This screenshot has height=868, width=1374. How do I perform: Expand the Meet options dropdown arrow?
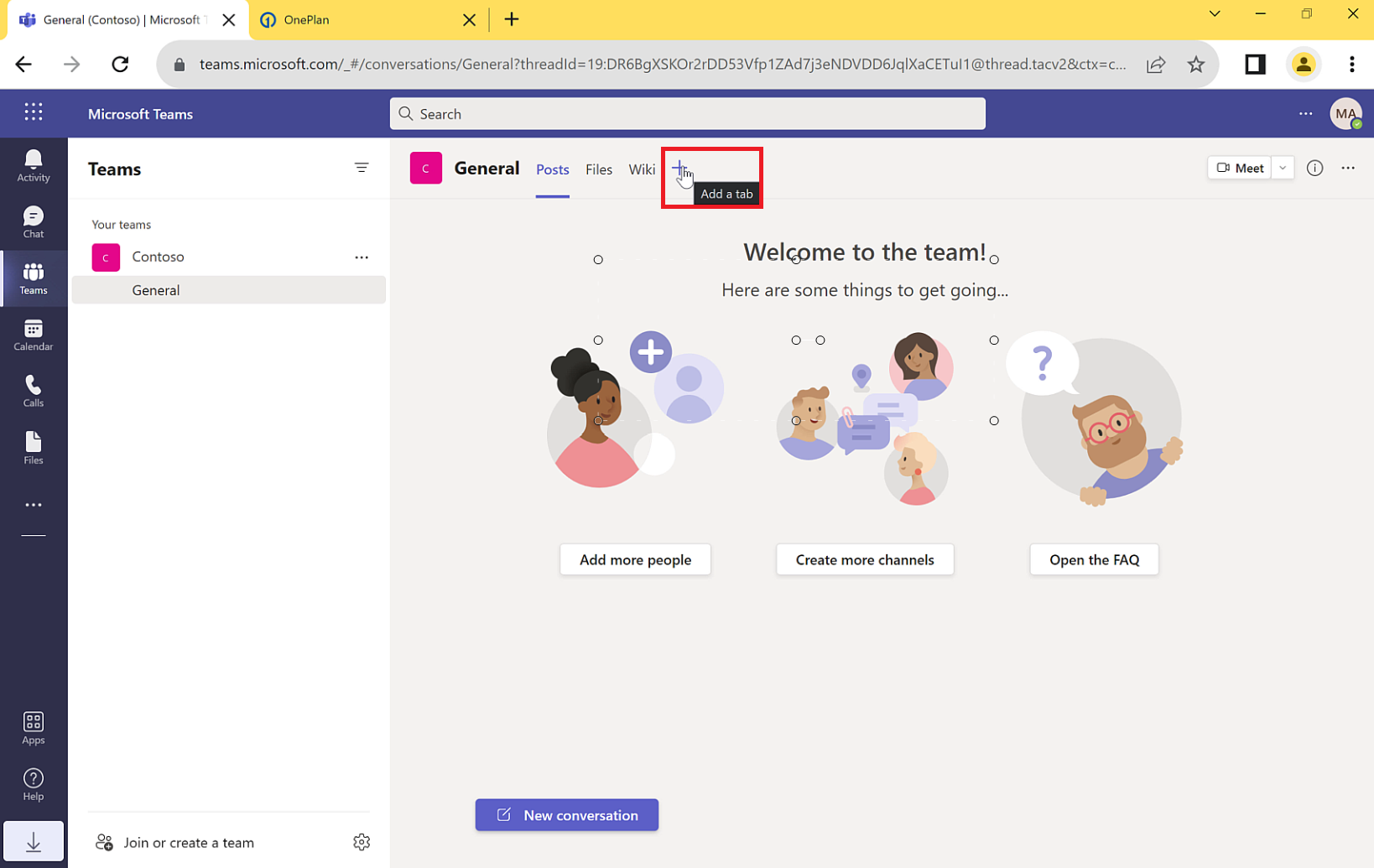[x=1283, y=168]
